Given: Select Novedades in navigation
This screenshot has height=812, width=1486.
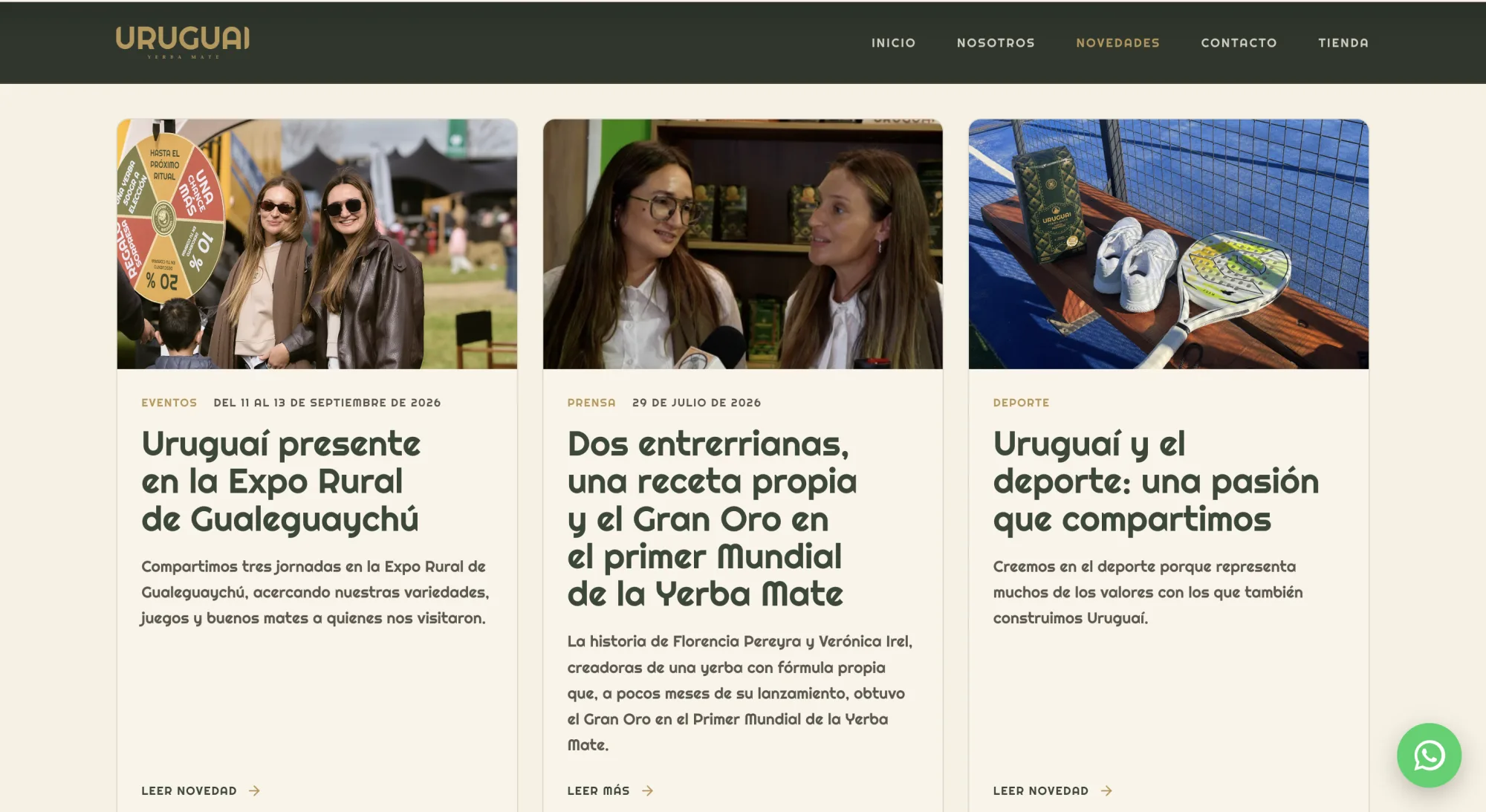Looking at the screenshot, I should click(x=1117, y=43).
